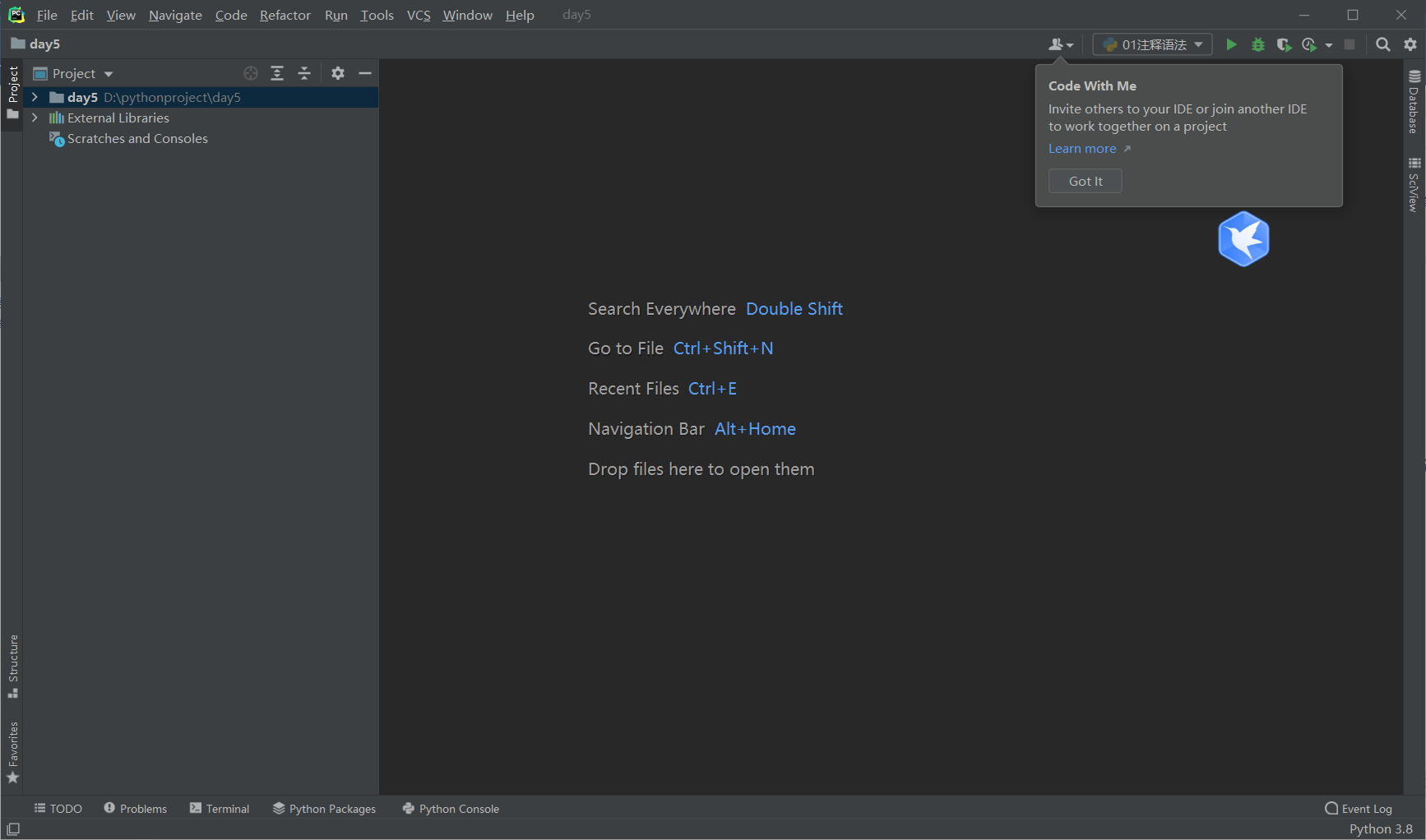1426x840 pixels.
Task: Start debugging with the bug icon
Action: (x=1257, y=44)
